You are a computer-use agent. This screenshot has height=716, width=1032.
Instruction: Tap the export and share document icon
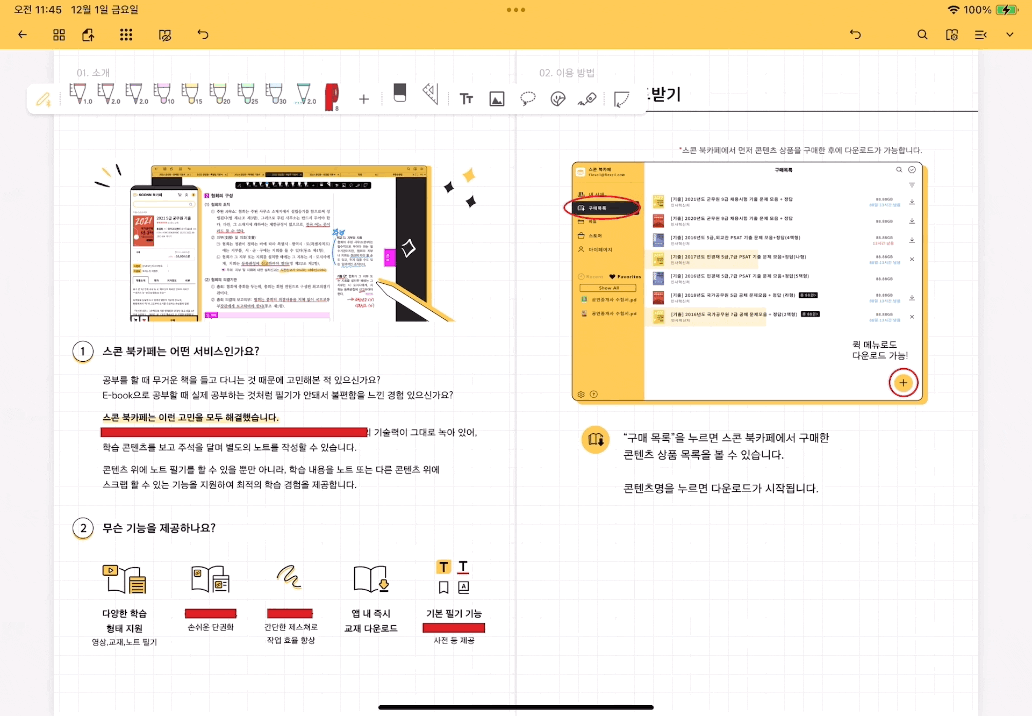pyautogui.click(x=88, y=34)
